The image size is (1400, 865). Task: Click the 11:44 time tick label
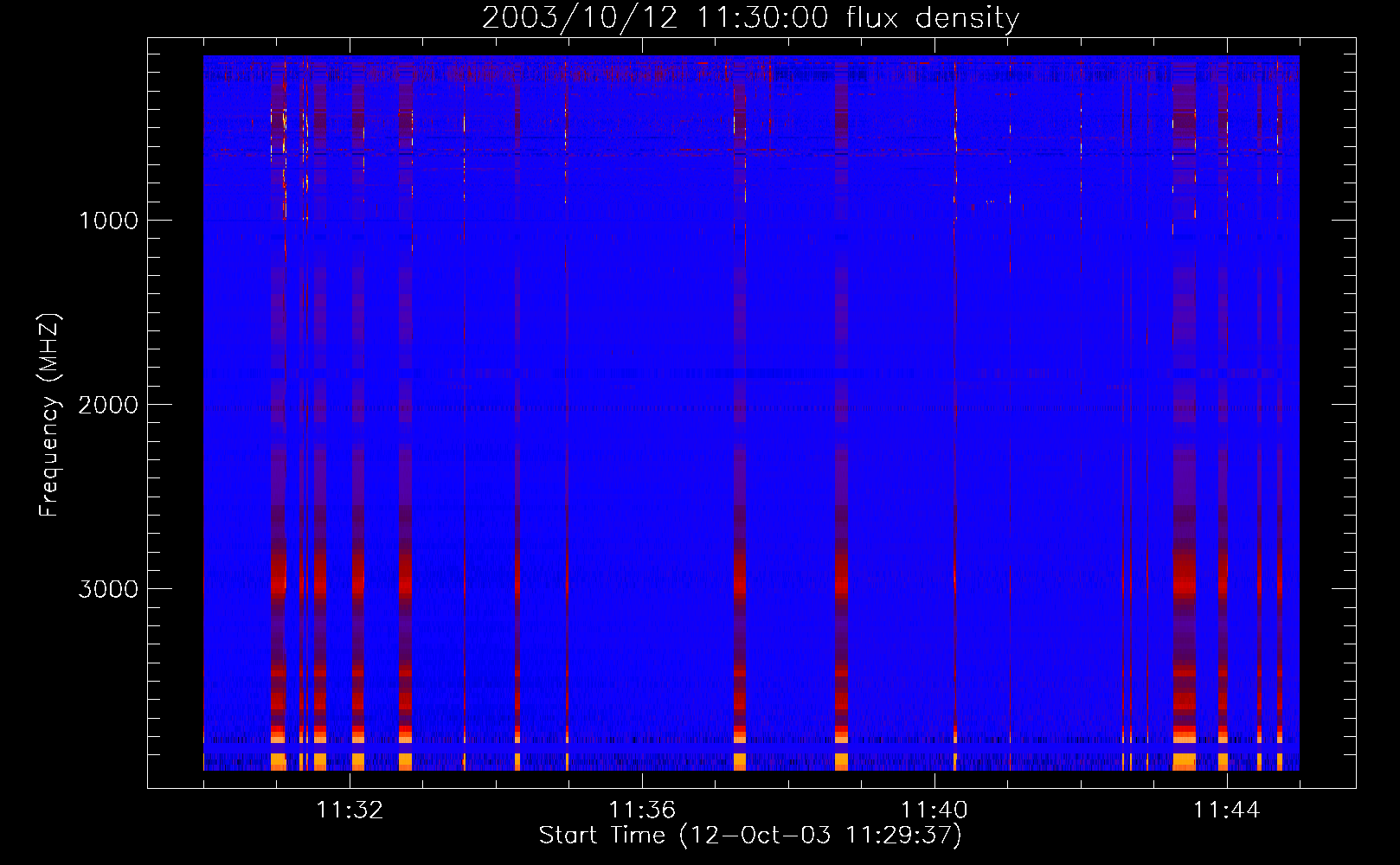point(1227,810)
